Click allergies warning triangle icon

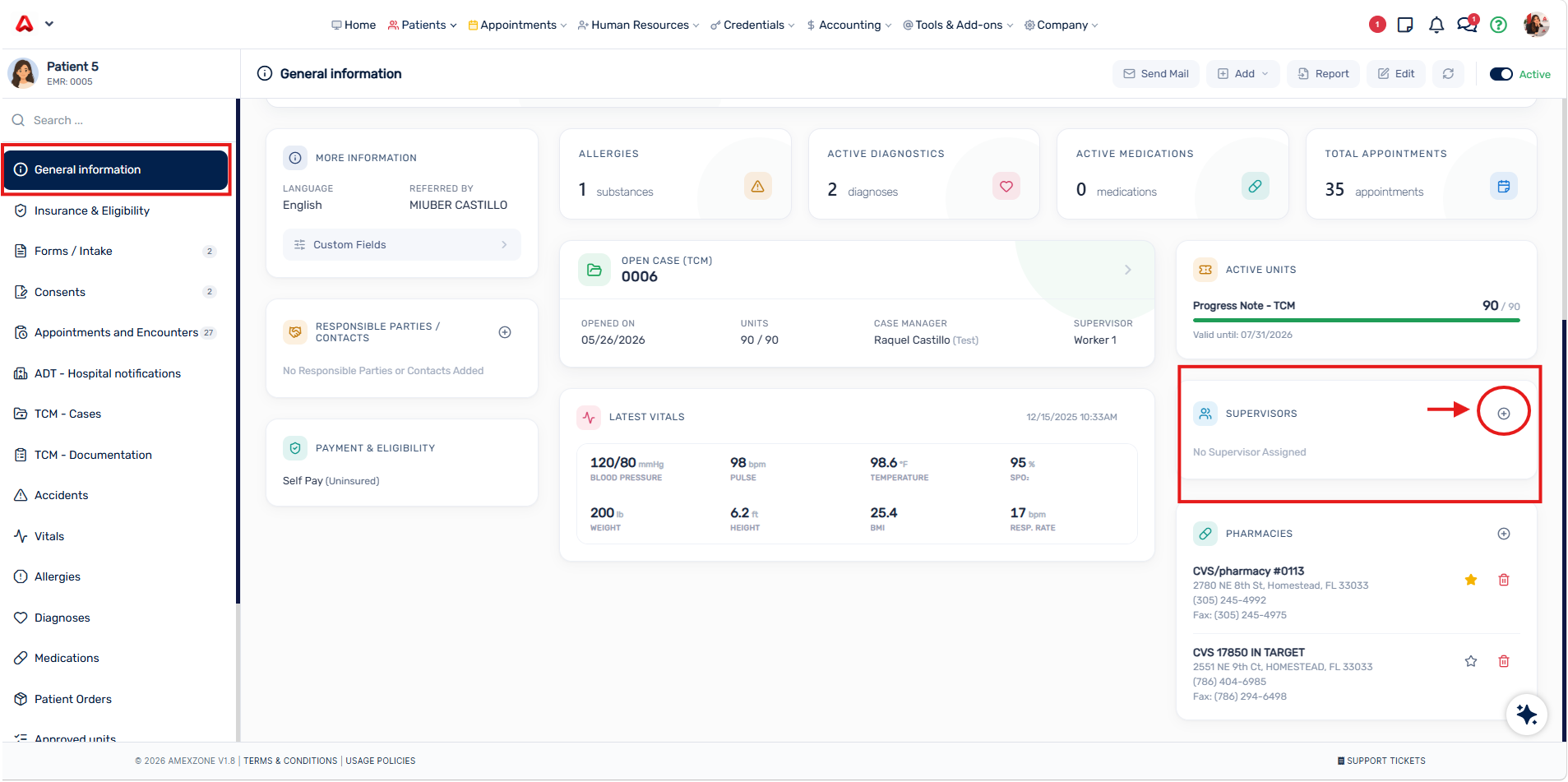tap(757, 187)
